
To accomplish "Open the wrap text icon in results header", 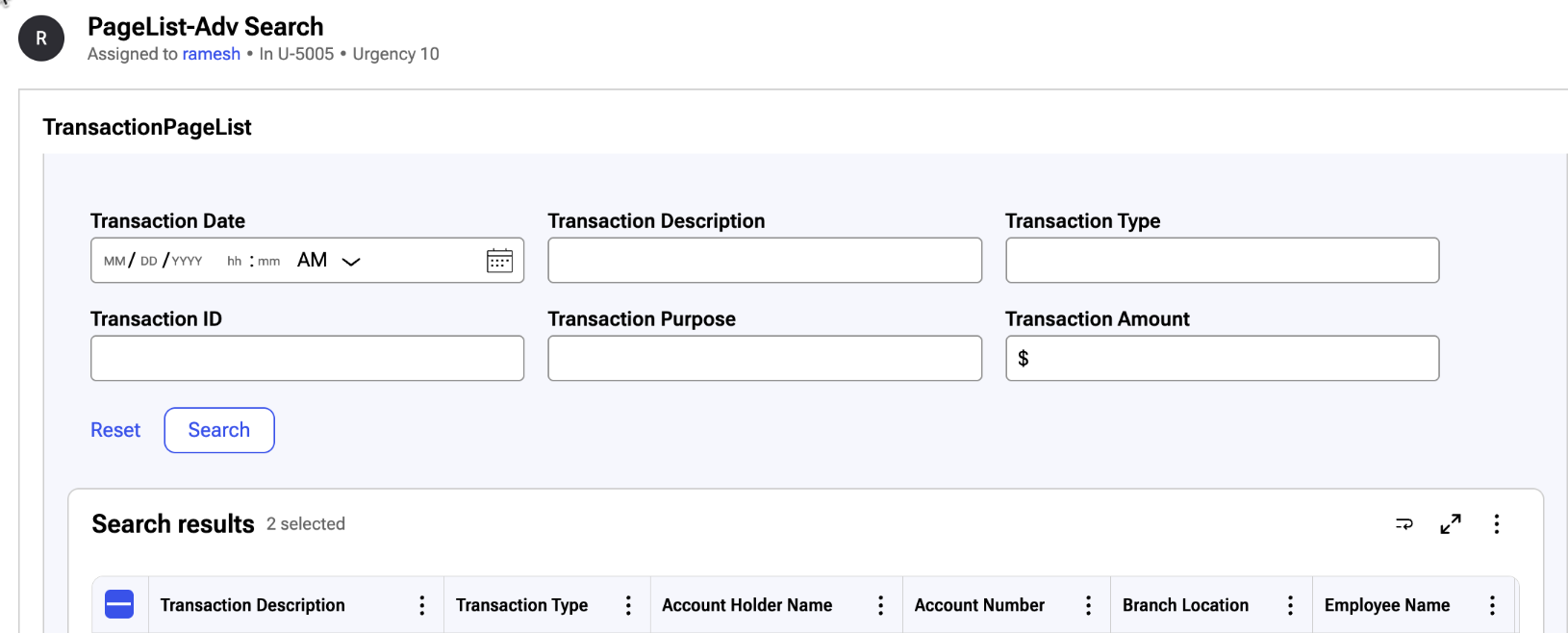I will click(x=1404, y=524).
